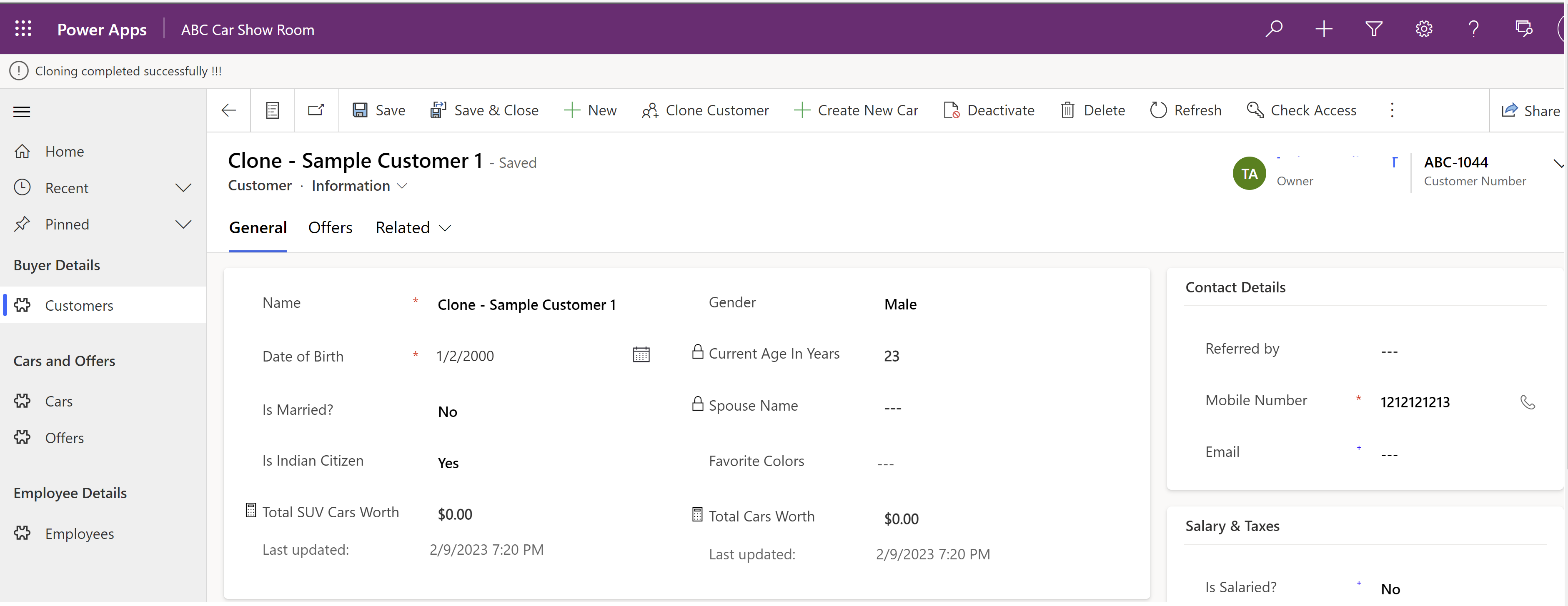Open the Information form selector dropdown

(x=358, y=186)
